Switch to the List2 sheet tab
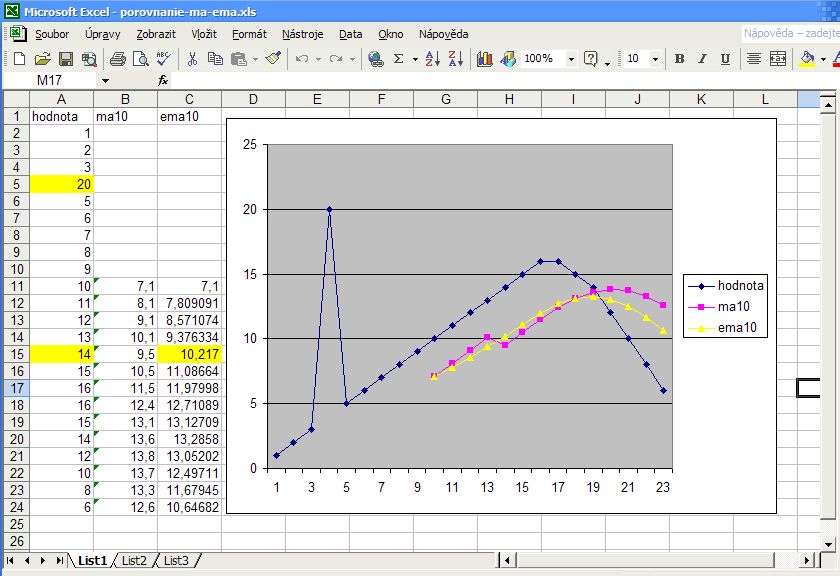840x576 pixels. (134, 560)
